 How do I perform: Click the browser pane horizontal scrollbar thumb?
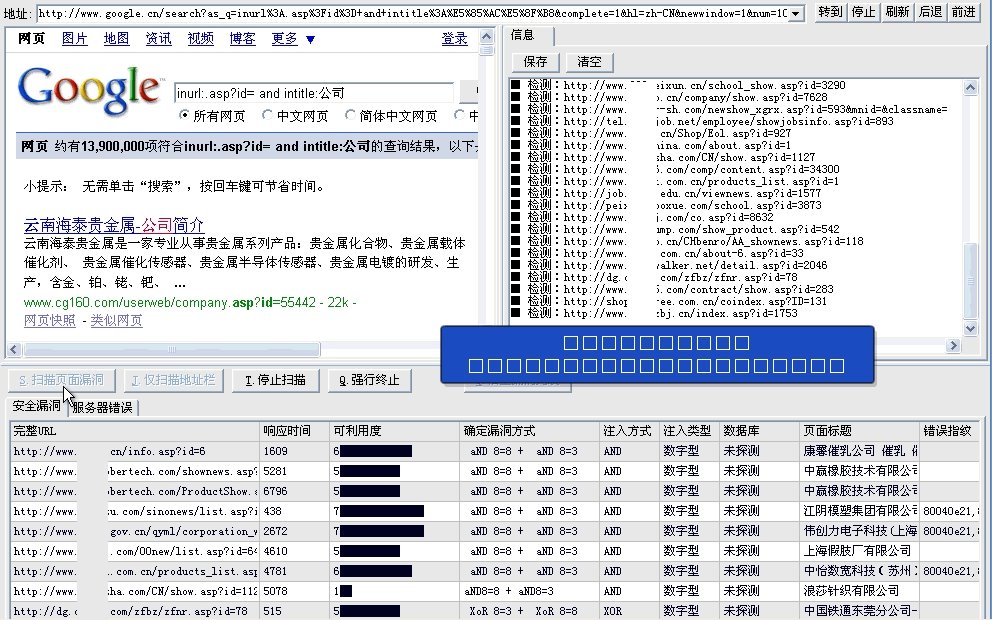(171, 349)
